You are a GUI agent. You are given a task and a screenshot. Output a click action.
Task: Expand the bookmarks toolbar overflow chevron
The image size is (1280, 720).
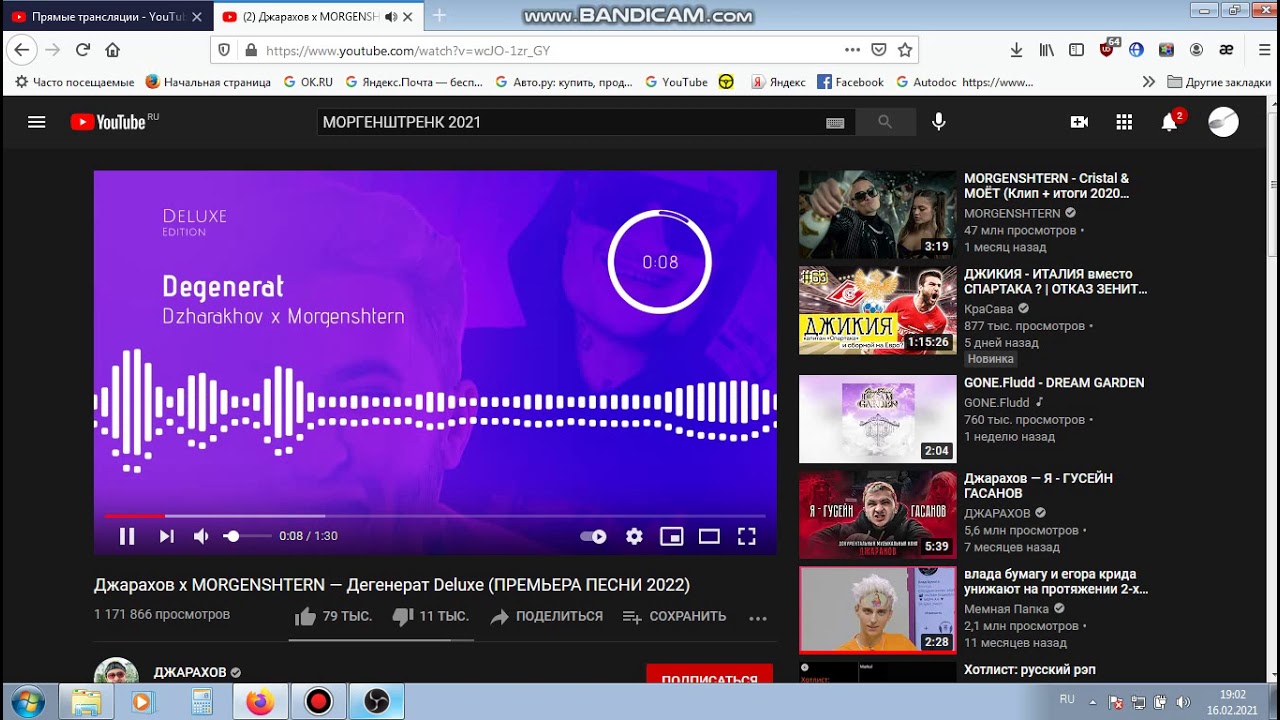tap(1148, 82)
